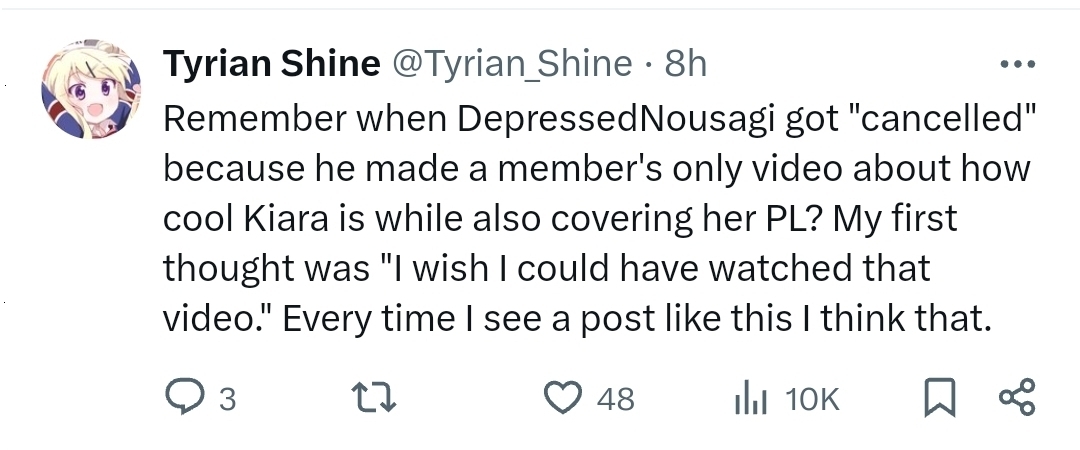Toggle the bookmark icon on this post

pyautogui.click(x=935, y=399)
